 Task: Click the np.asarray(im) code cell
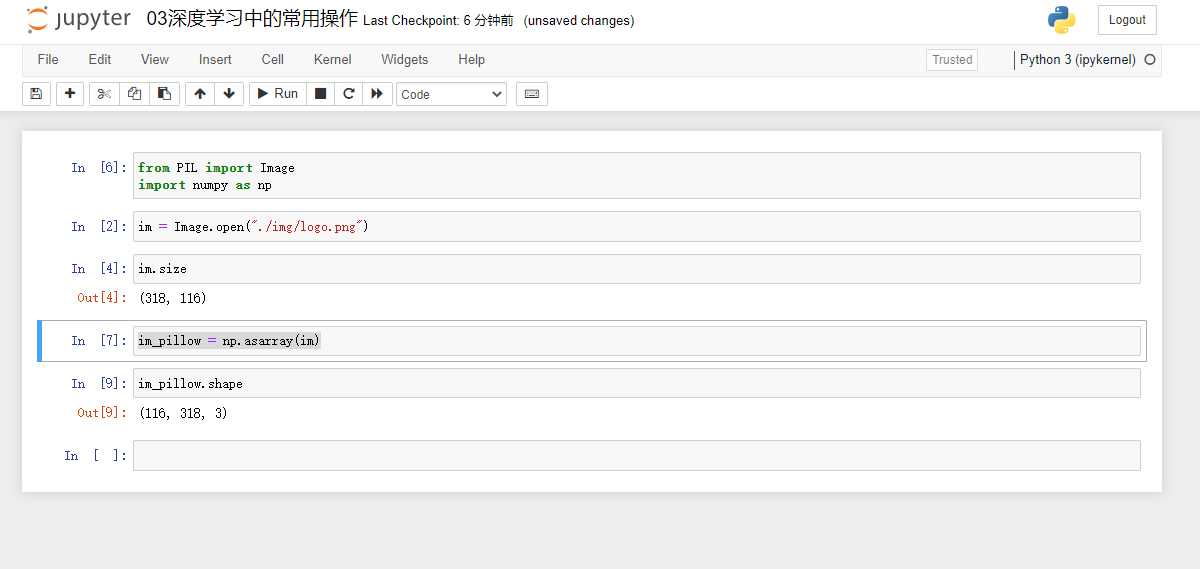pyautogui.click(x=636, y=341)
